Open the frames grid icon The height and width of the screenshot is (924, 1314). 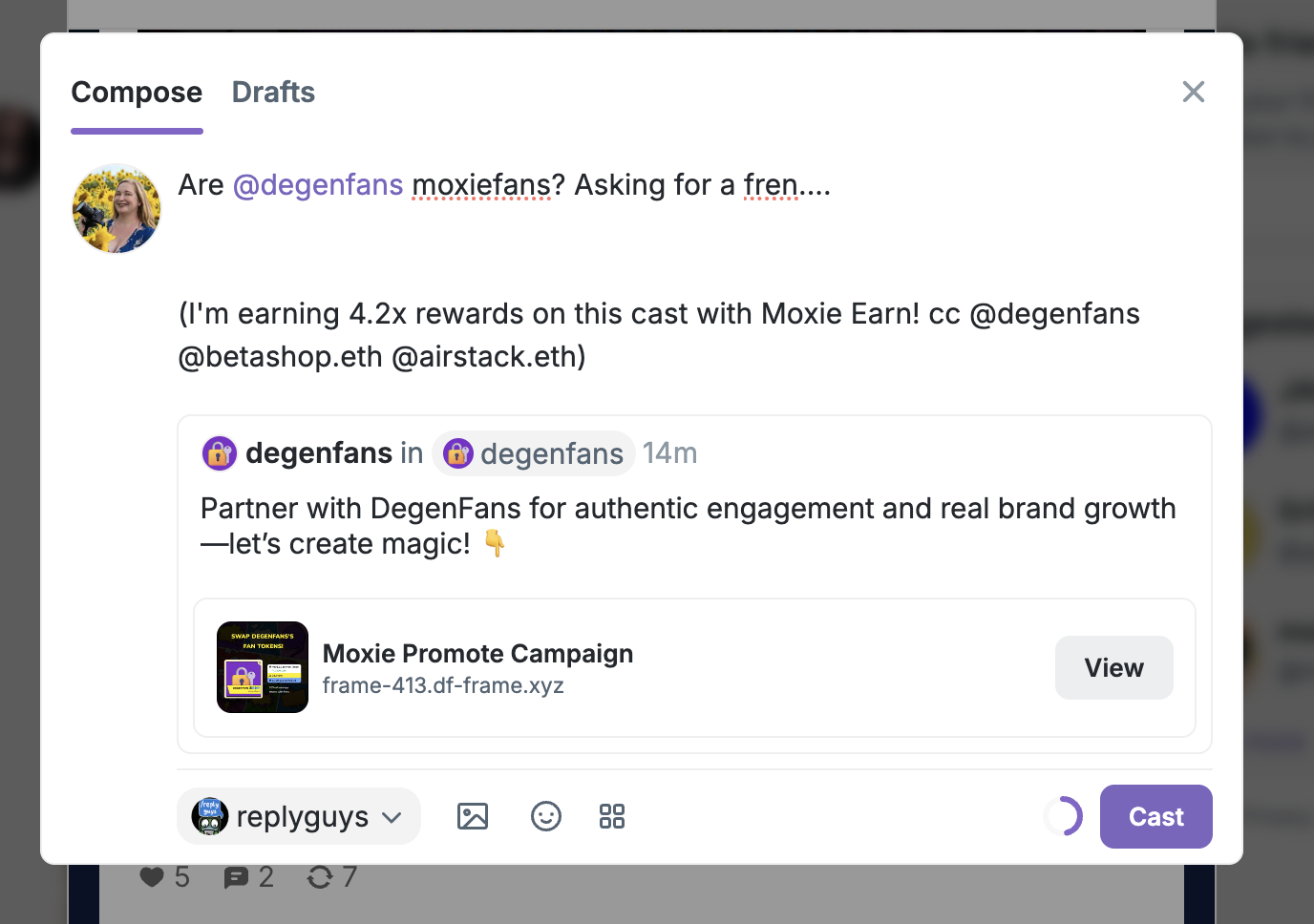(x=612, y=816)
